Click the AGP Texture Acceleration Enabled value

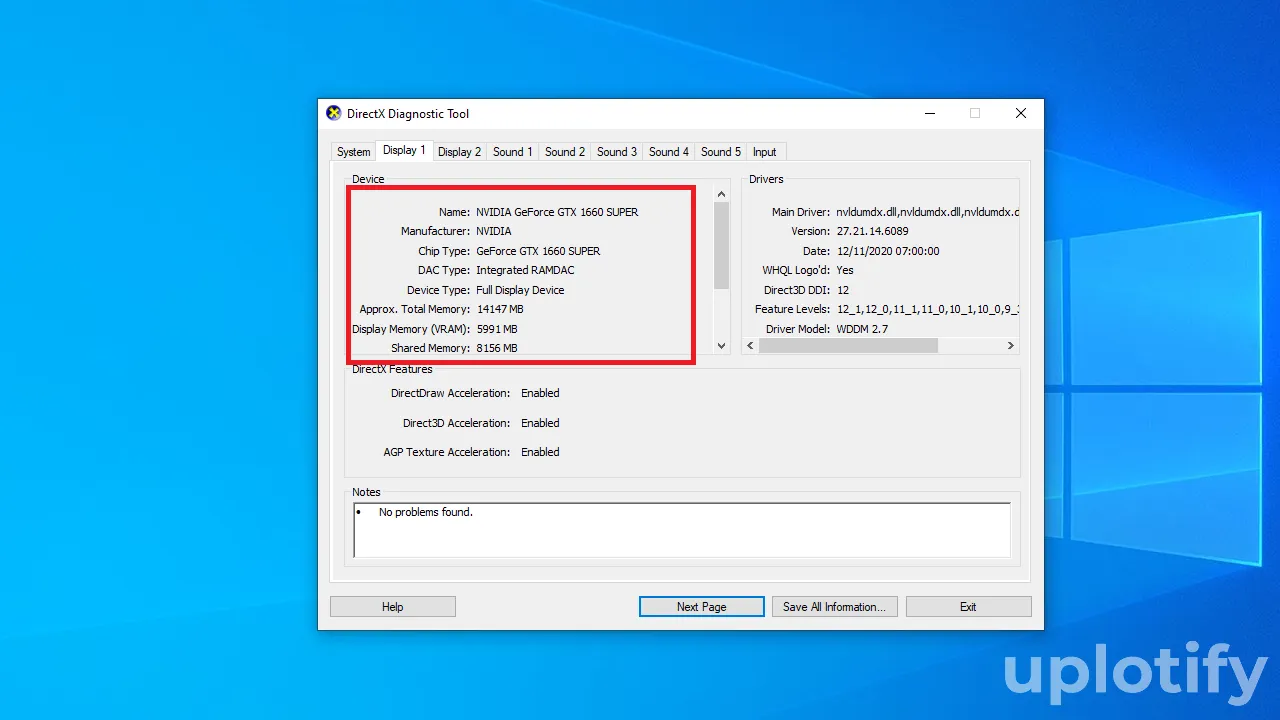tap(540, 452)
